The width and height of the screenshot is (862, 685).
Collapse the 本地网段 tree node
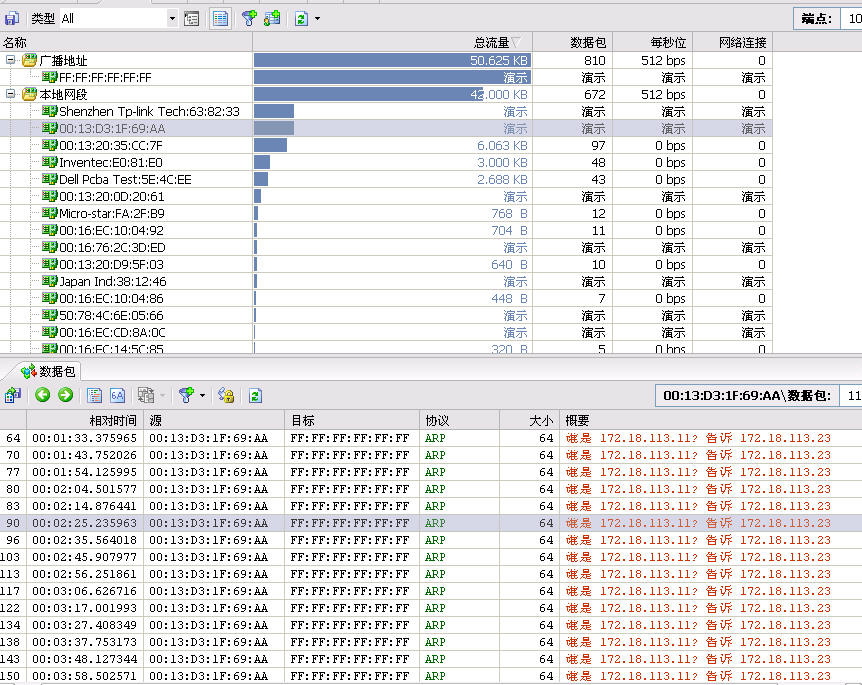coord(11,94)
